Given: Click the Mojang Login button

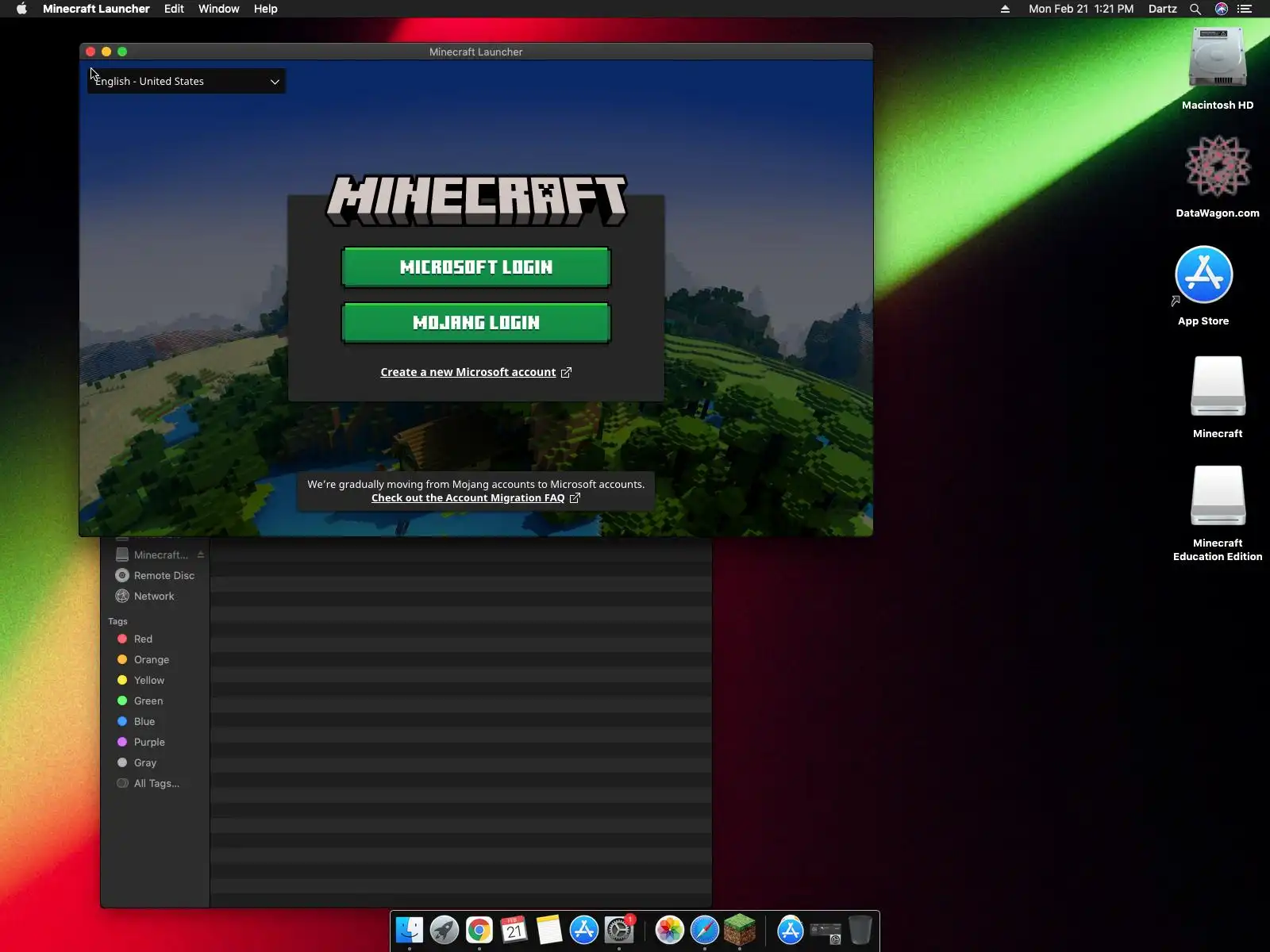Looking at the screenshot, I should 476,323.
